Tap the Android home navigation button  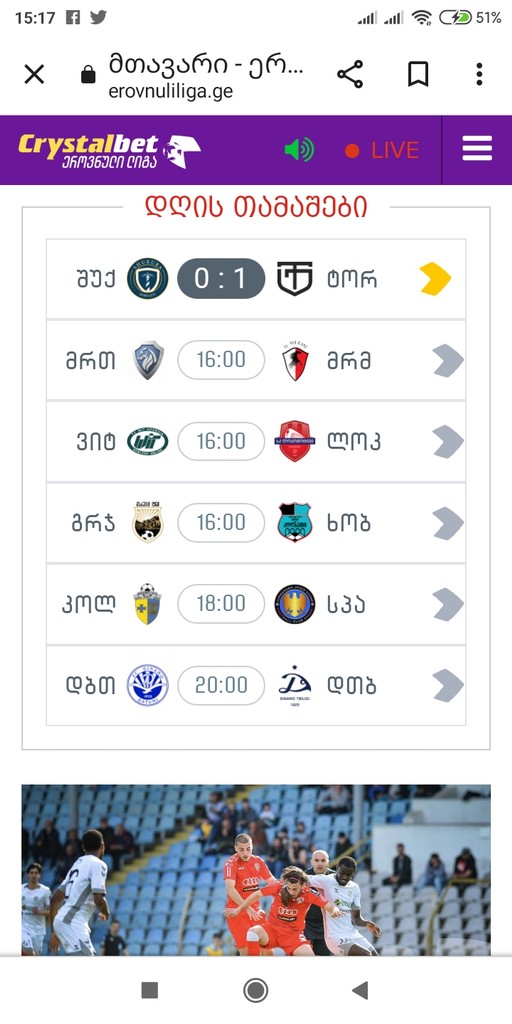pyautogui.click(x=256, y=990)
